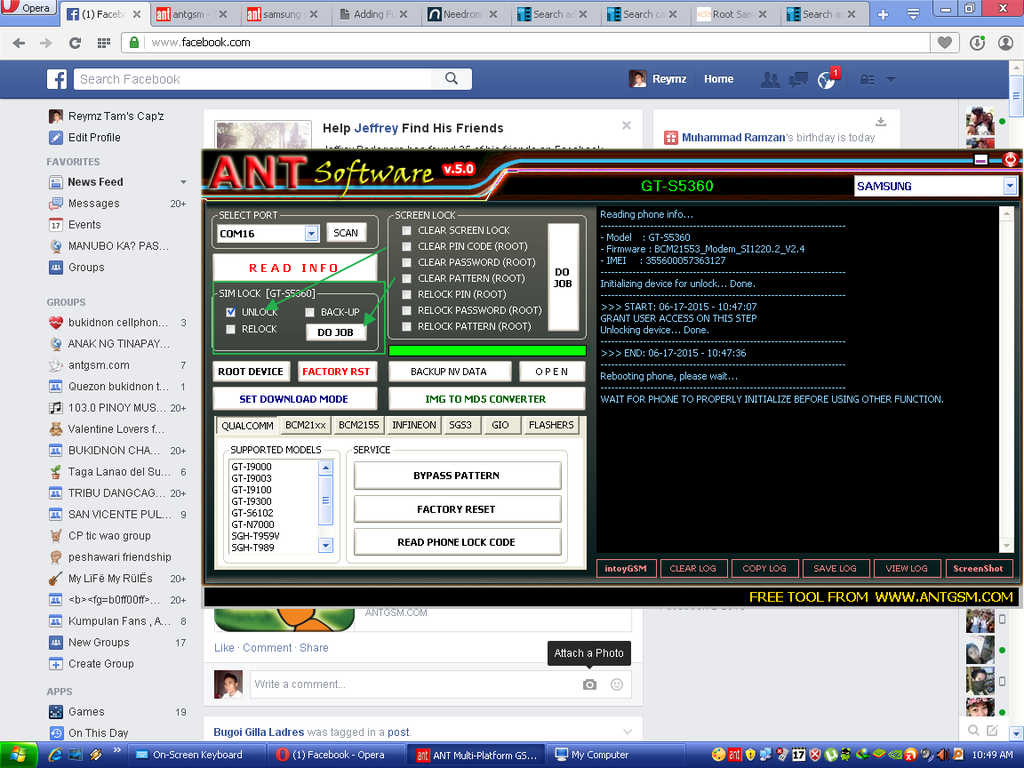This screenshot has width=1024, height=768.
Task: Enable the CLEAR PATTERN (ROOT) checkbox
Action: click(x=406, y=278)
